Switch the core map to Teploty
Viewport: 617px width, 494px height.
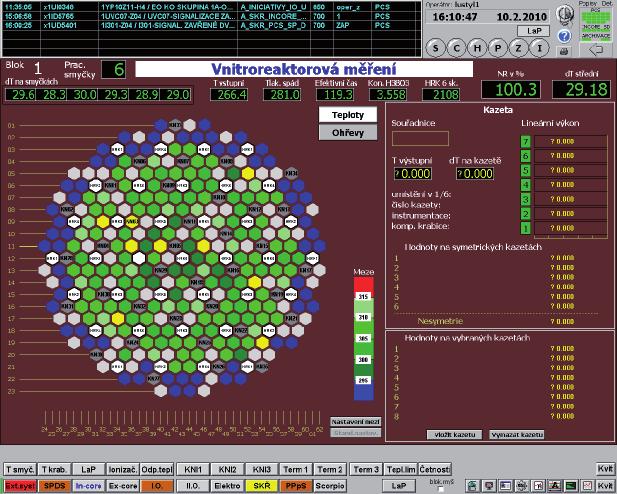348,115
